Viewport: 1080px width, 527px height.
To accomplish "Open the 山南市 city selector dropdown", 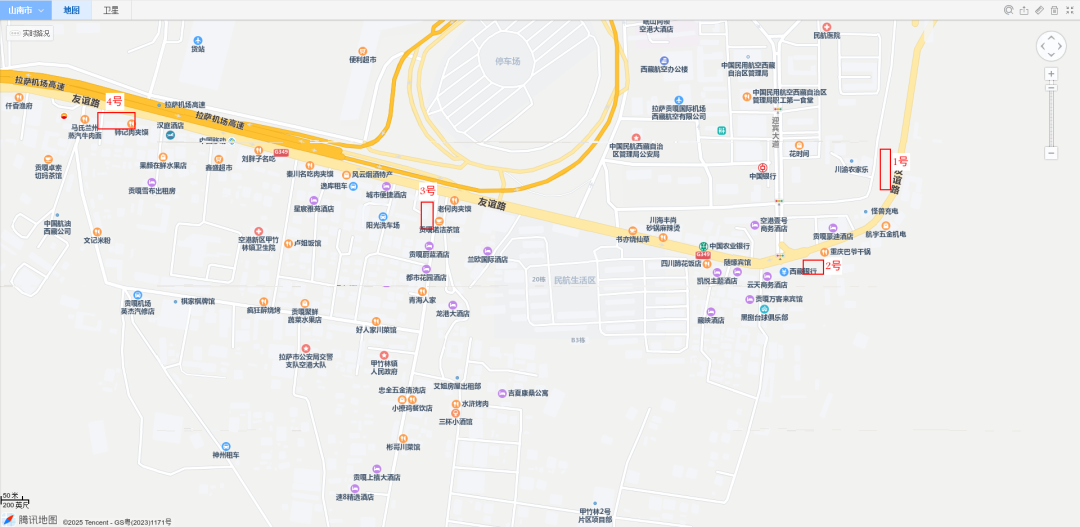I will (25, 10).
